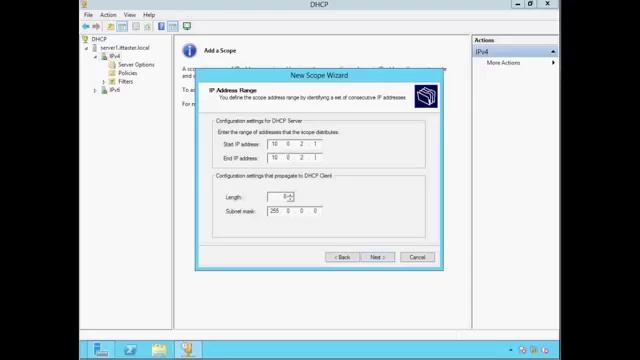Open the Help menu
The image size is (640, 360).
149,15
